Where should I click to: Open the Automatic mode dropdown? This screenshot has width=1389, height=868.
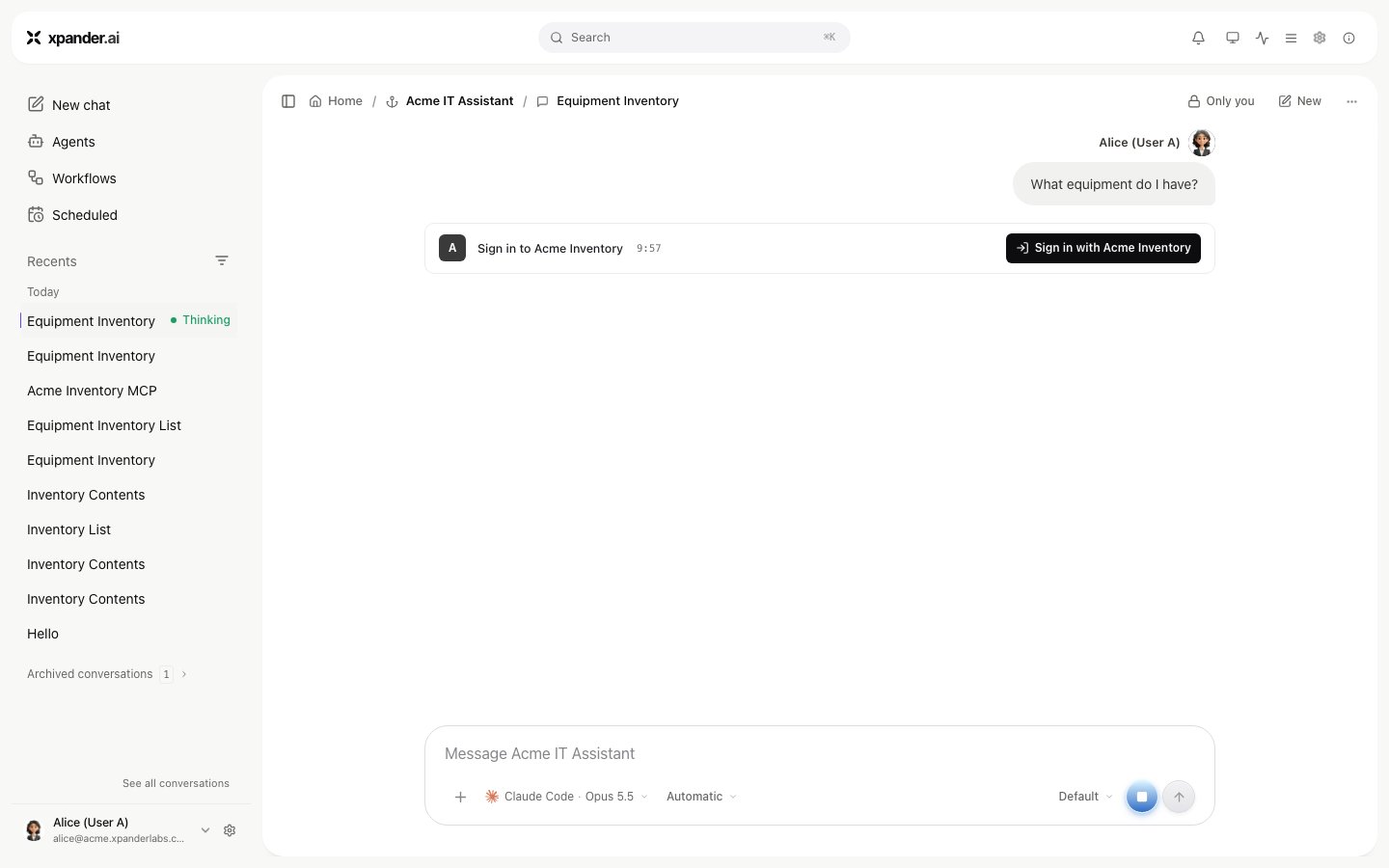(701, 797)
